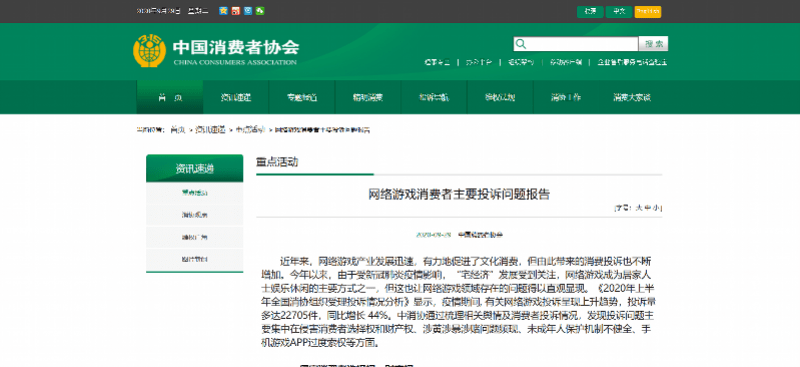
Task: Click the yellow English language button
Action: pos(647,12)
